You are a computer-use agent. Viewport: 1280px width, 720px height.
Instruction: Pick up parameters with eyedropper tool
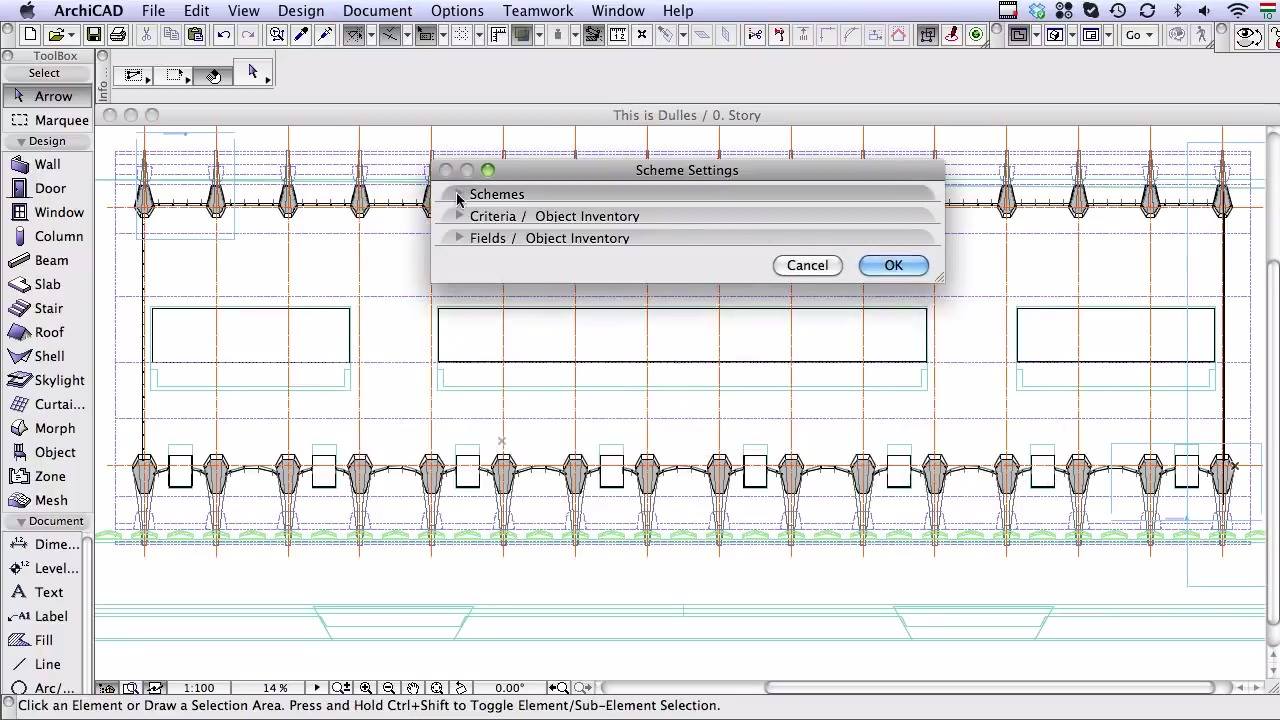point(300,35)
